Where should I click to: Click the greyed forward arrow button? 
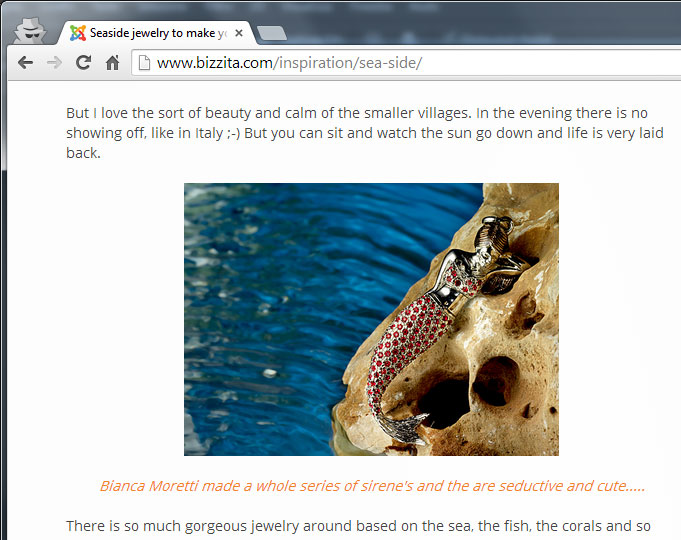tap(54, 63)
